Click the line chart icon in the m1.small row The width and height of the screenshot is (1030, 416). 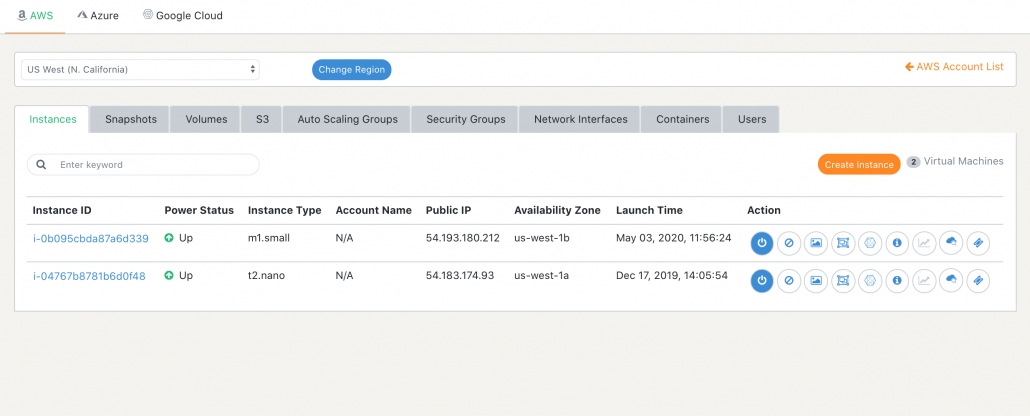pyautogui.click(x=924, y=243)
